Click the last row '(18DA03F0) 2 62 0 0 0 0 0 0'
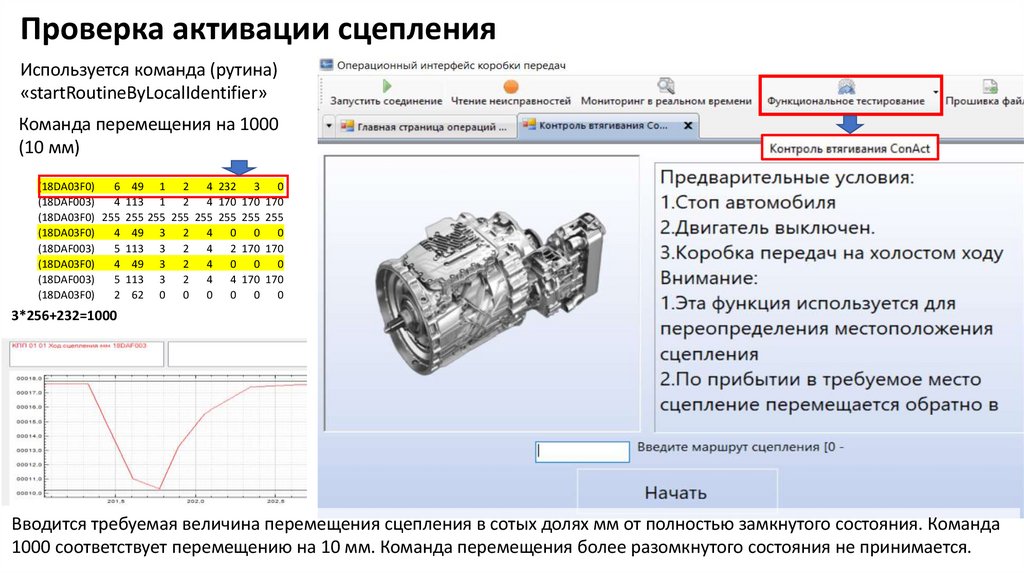 tap(161, 295)
